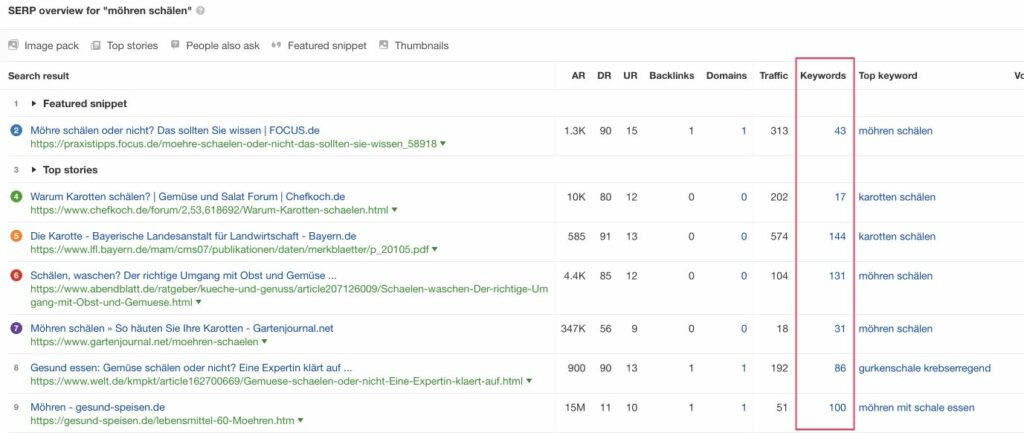Expand the Featured snippet row
Viewport: 1024px width, 433px height.
point(35,103)
